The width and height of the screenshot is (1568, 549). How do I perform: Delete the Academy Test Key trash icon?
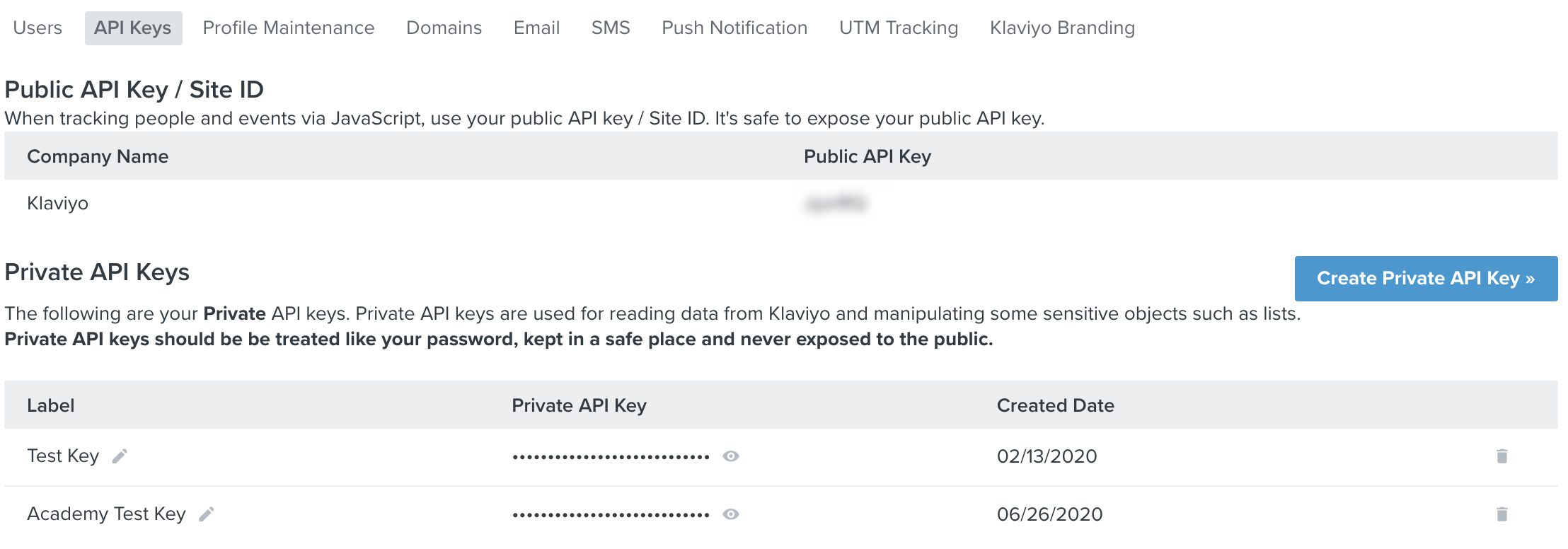click(x=1501, y=514)
